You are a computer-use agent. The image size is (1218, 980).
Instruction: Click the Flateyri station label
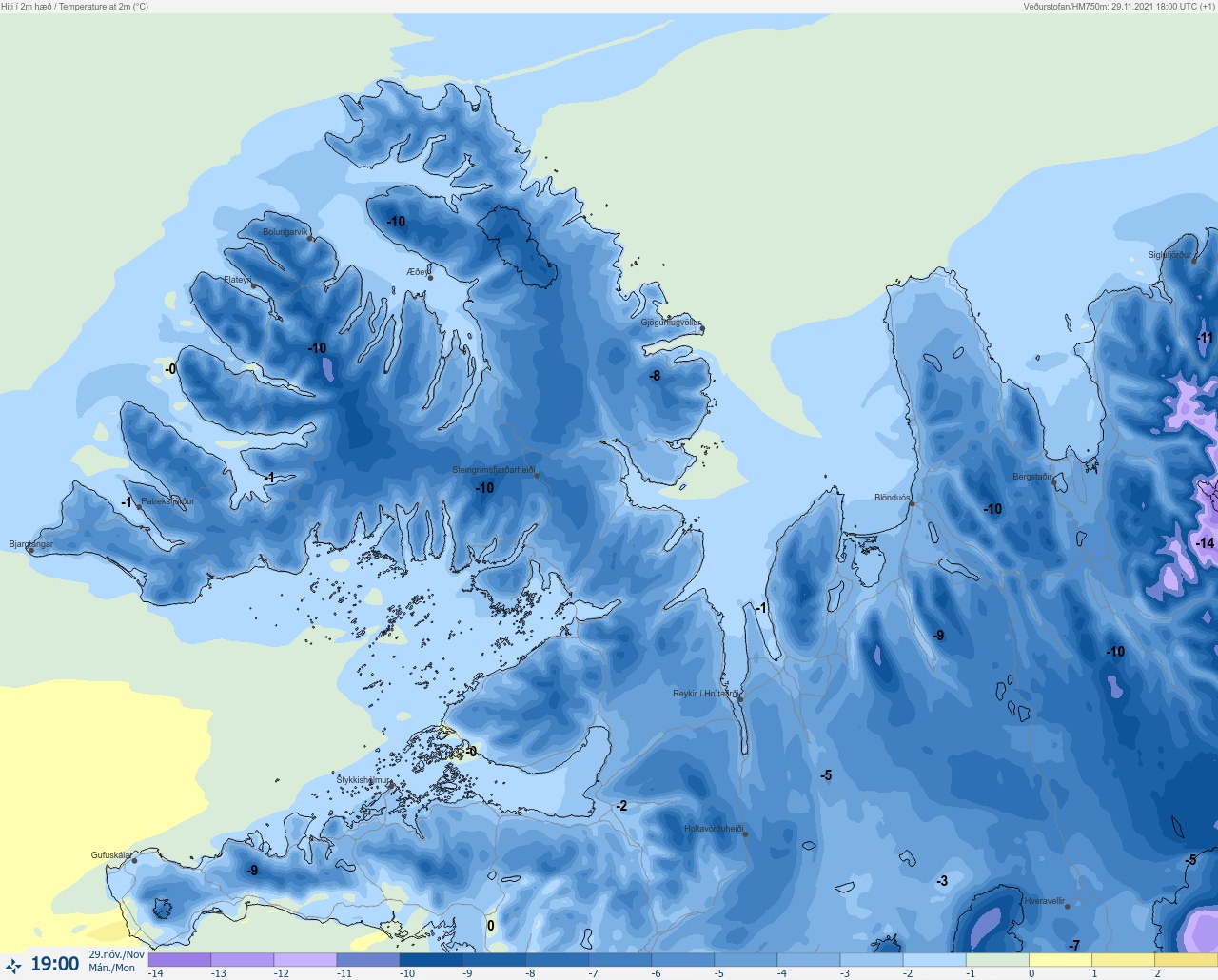coord(238,280)
